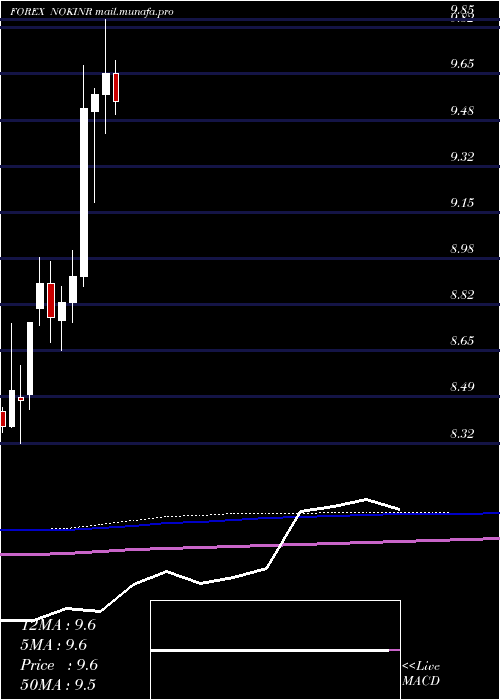Screen dimensions: 500x700
Task: Click the last red candlestick near 9.65
Action: 116,88
